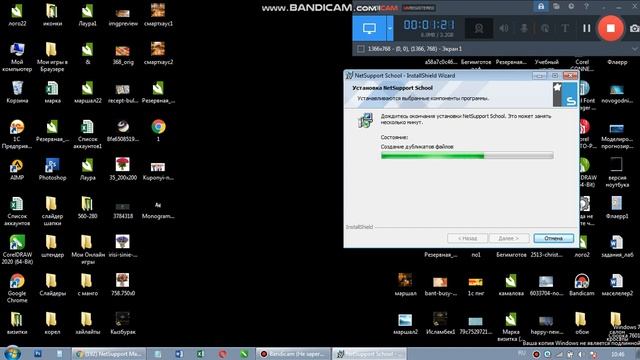
Task: Select the Chrome shortcut labeled '1'
Action: (x=158, y=131)
